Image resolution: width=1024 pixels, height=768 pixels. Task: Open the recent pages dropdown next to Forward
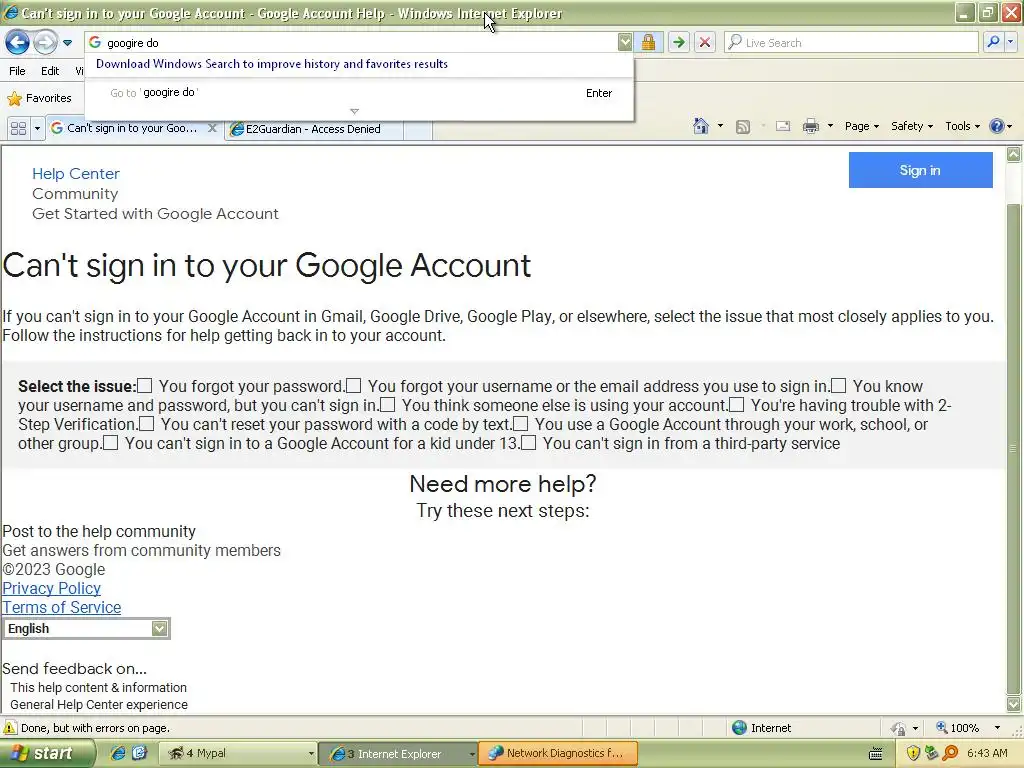(x=67, y=43)
